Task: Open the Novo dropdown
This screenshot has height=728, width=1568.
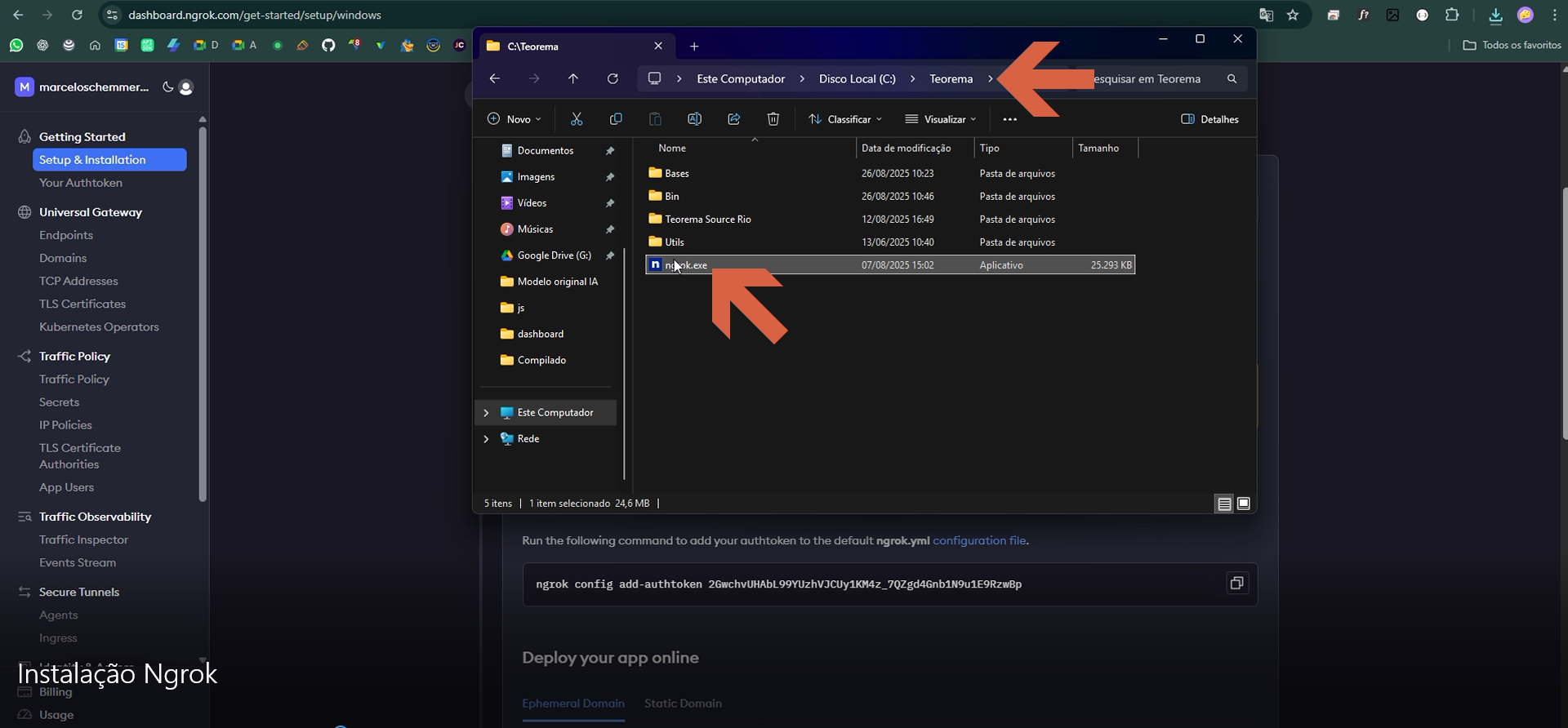Action: 514,119
